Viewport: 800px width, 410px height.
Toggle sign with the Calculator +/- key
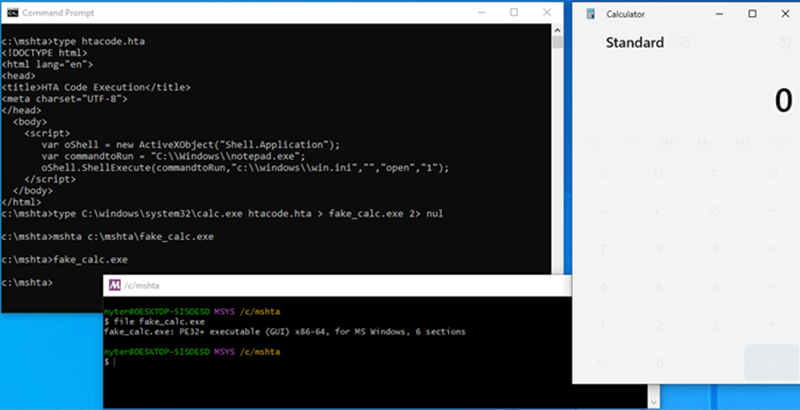click(603, 363)
